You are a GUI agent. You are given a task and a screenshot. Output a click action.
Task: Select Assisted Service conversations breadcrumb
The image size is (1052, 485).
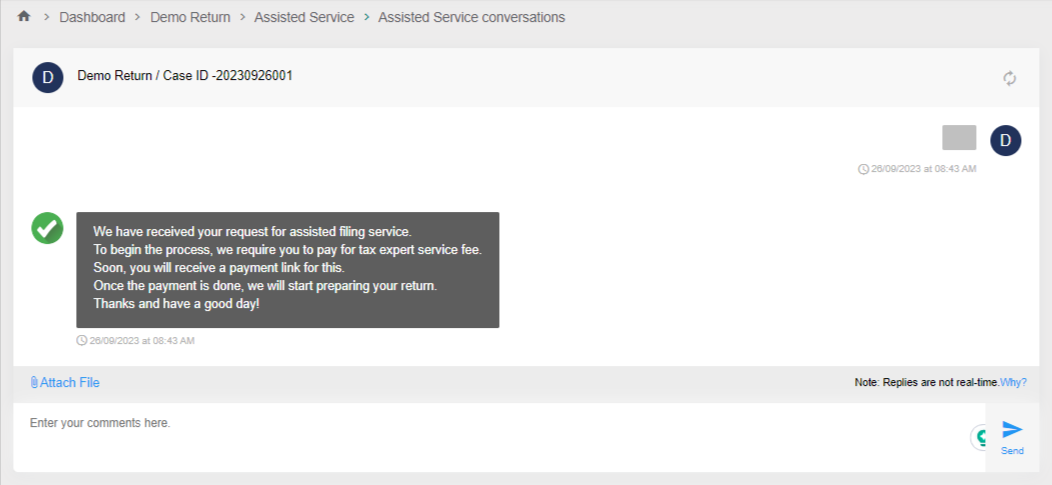(x=471, y=17)
